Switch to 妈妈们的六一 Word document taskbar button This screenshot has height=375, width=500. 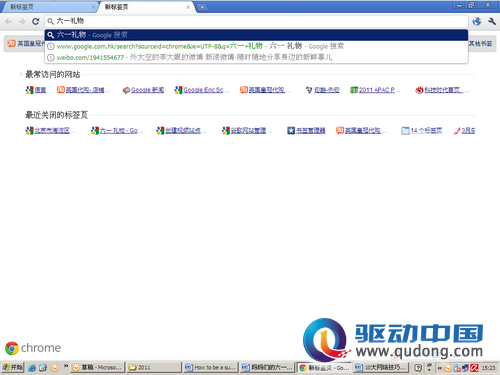click(x=267, y=368)
